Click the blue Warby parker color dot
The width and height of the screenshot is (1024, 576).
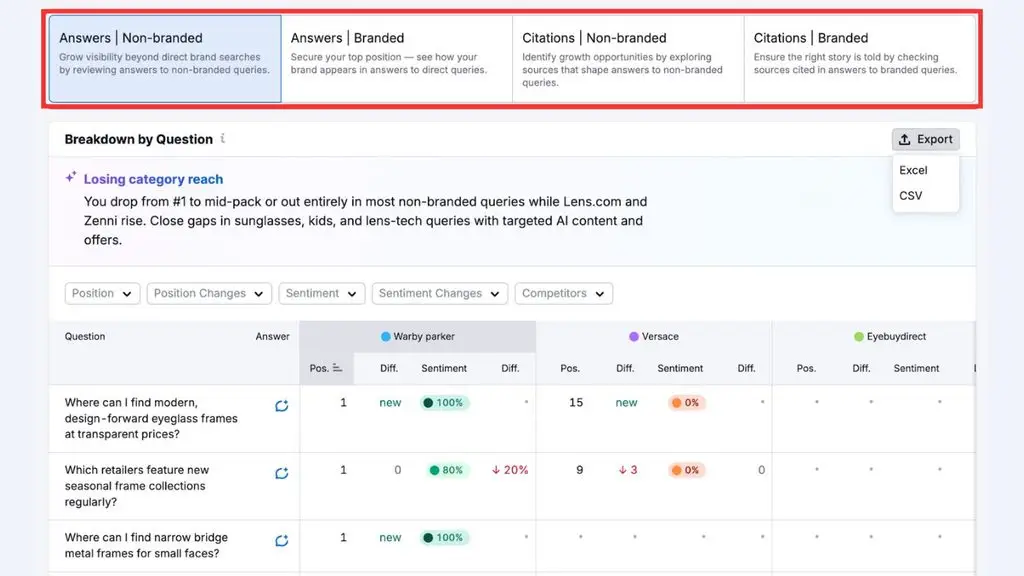385,336
